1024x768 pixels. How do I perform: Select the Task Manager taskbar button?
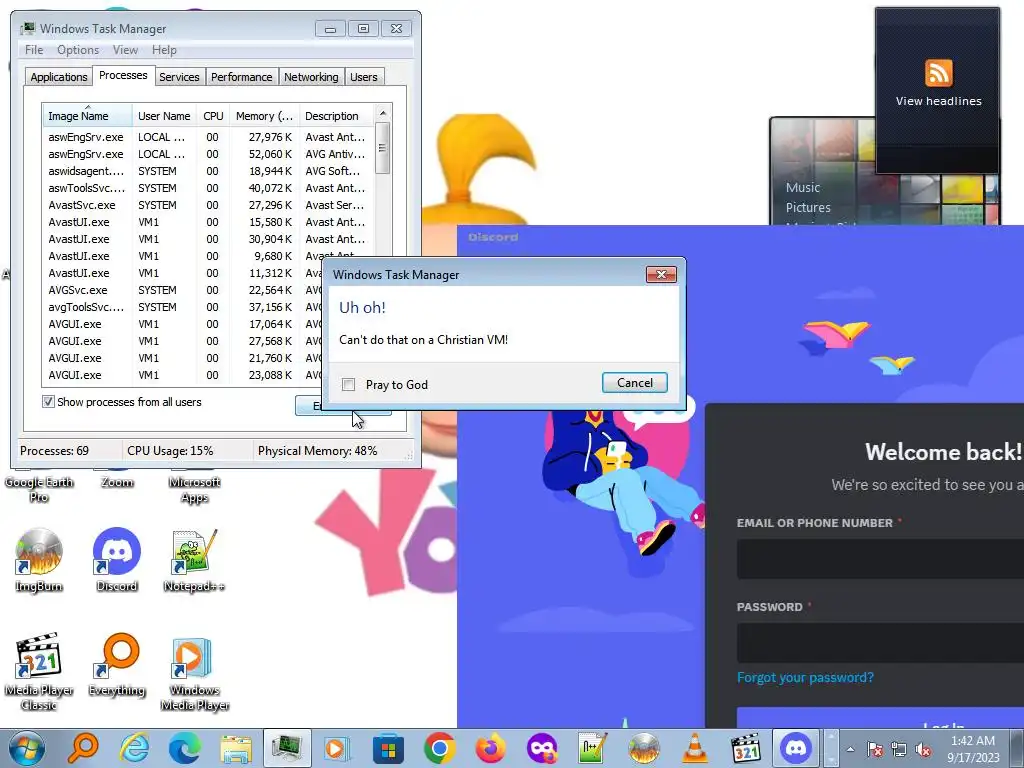[287, 748]
